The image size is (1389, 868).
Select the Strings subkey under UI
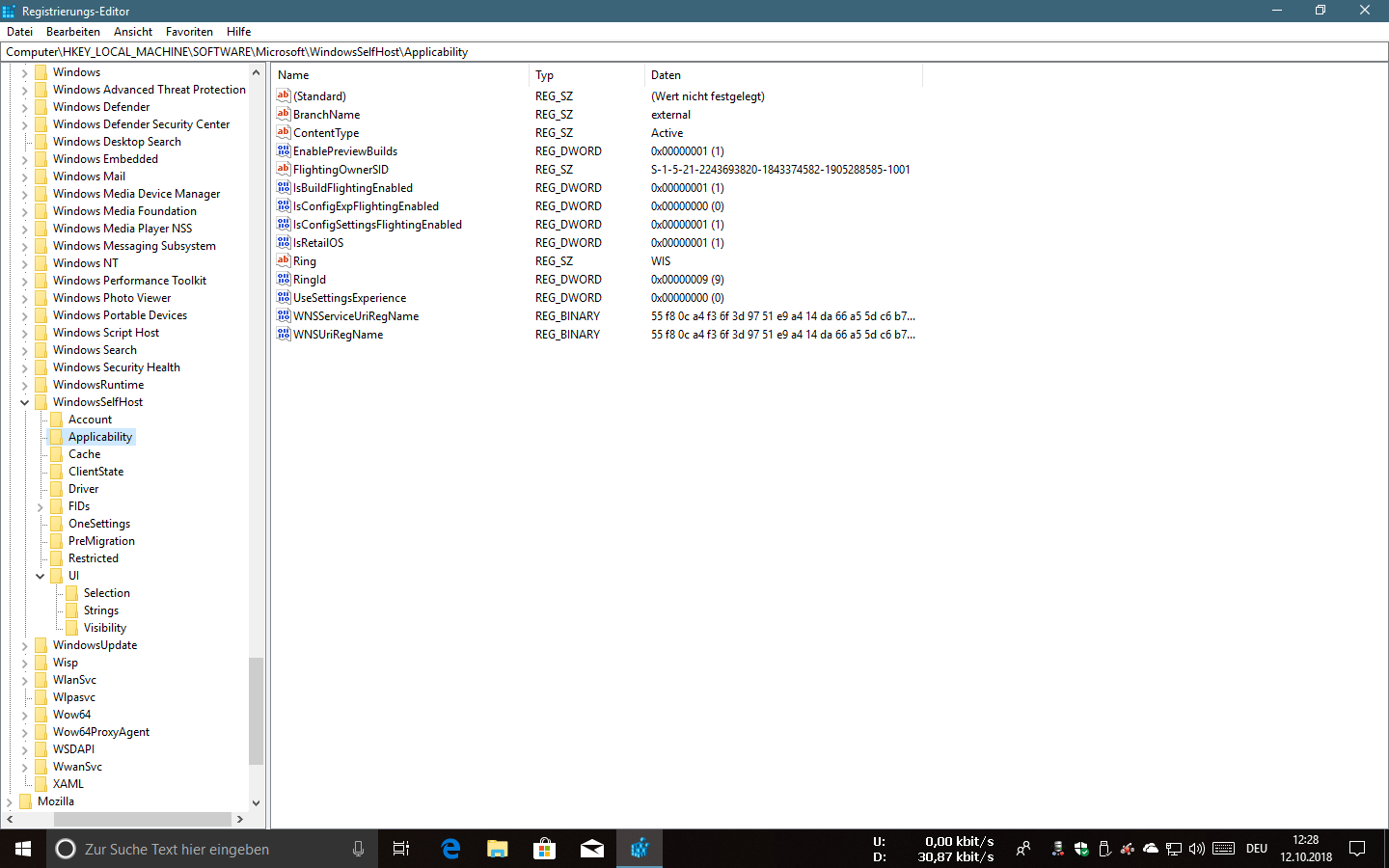[101, 610]
